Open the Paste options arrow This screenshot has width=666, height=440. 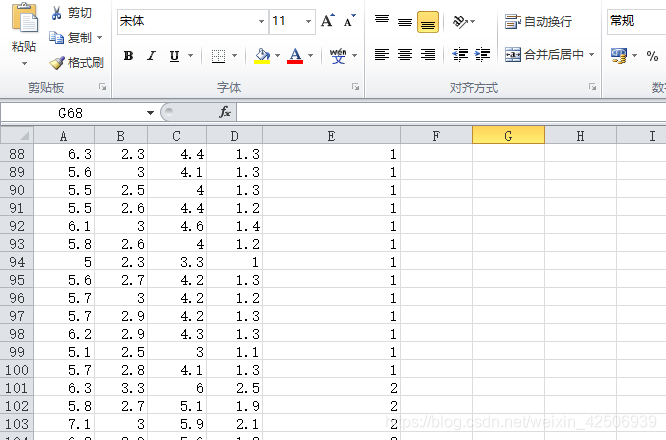click(24, 64)
